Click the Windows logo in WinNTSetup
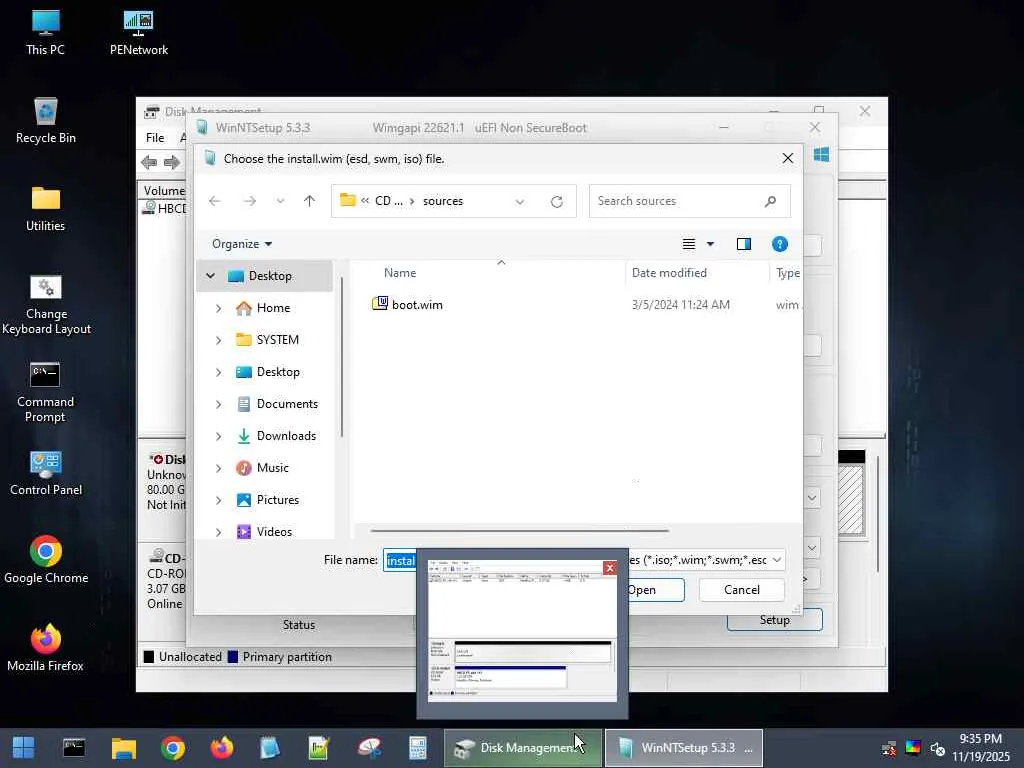 (822, 155)
